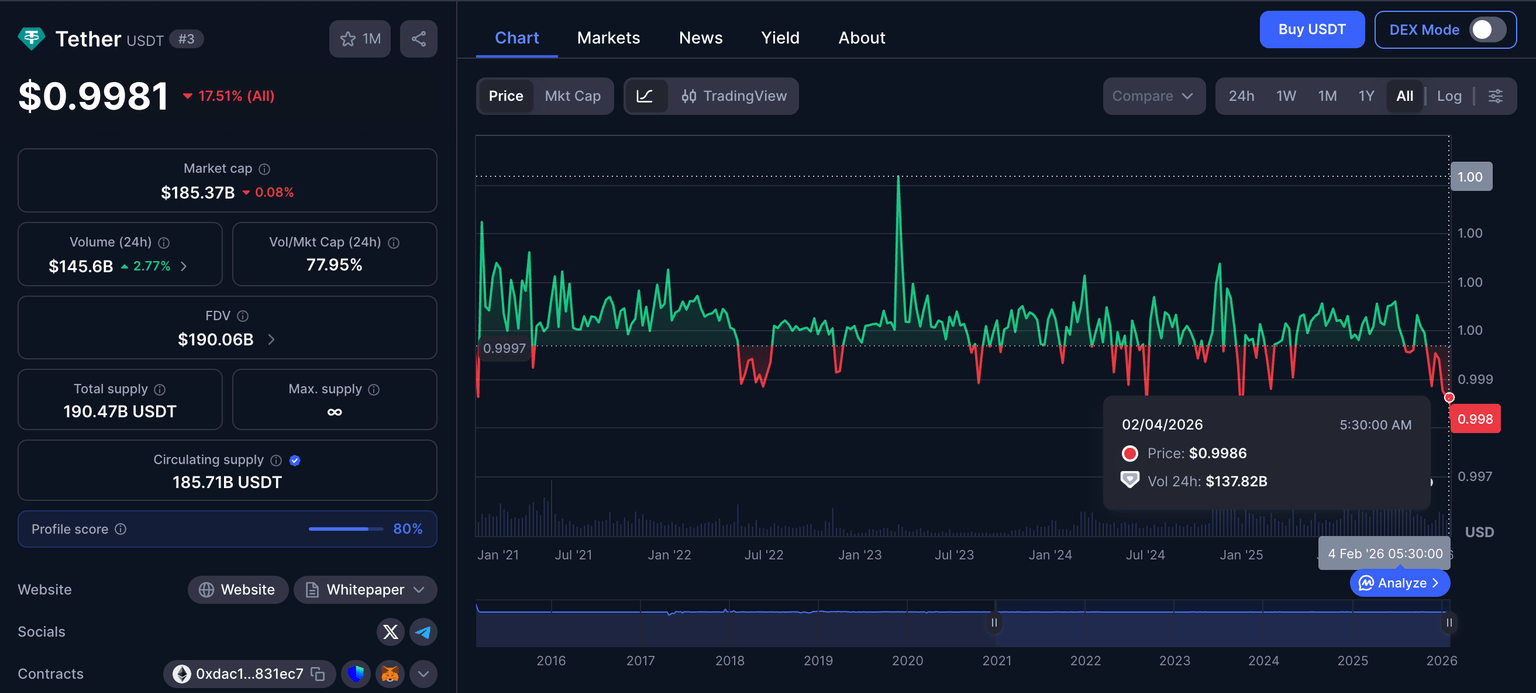
Task: Click the share icon button
Action: [419, 39]
